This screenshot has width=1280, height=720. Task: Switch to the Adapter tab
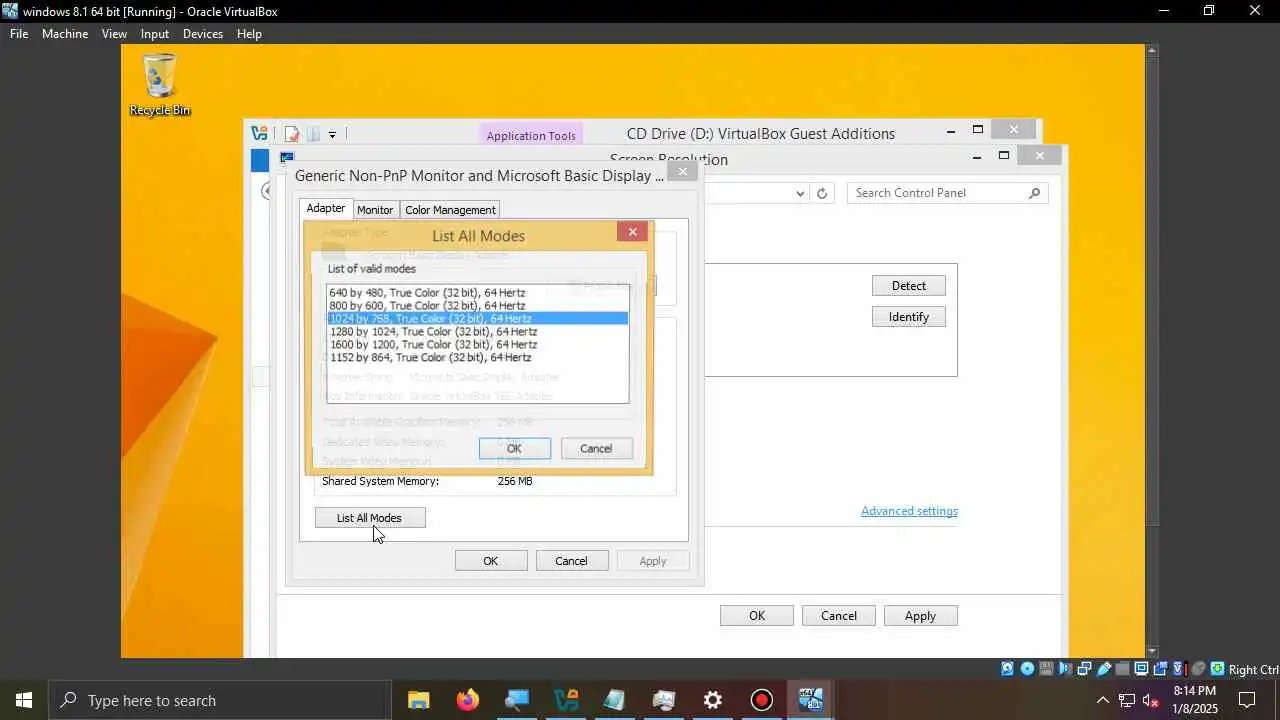coord(326,208)
